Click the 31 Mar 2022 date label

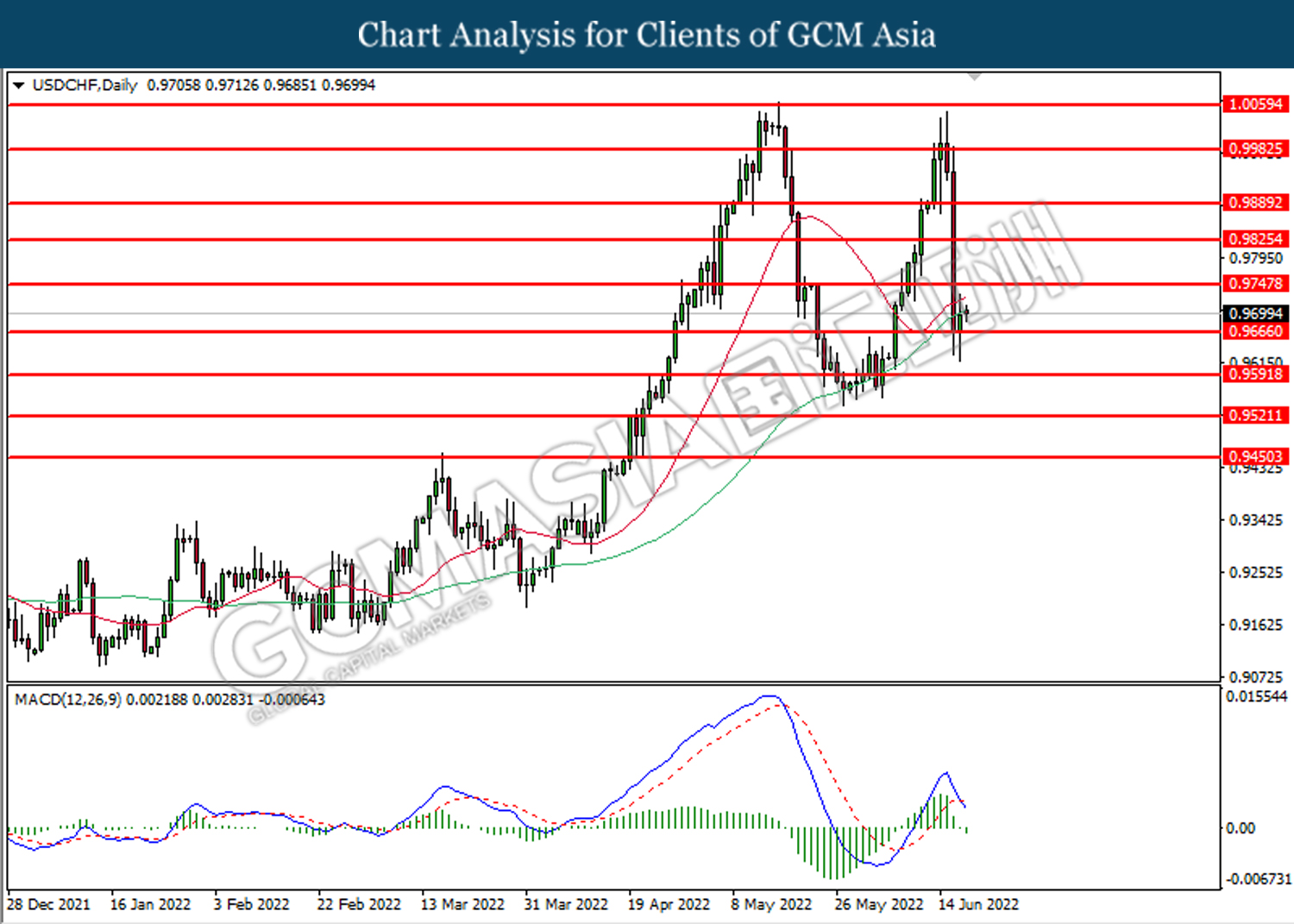click(x=566, y=904)
